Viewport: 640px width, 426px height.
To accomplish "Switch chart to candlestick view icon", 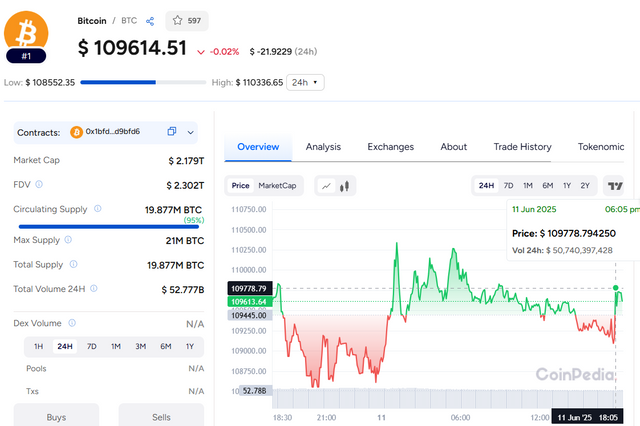I will [345, 186].
